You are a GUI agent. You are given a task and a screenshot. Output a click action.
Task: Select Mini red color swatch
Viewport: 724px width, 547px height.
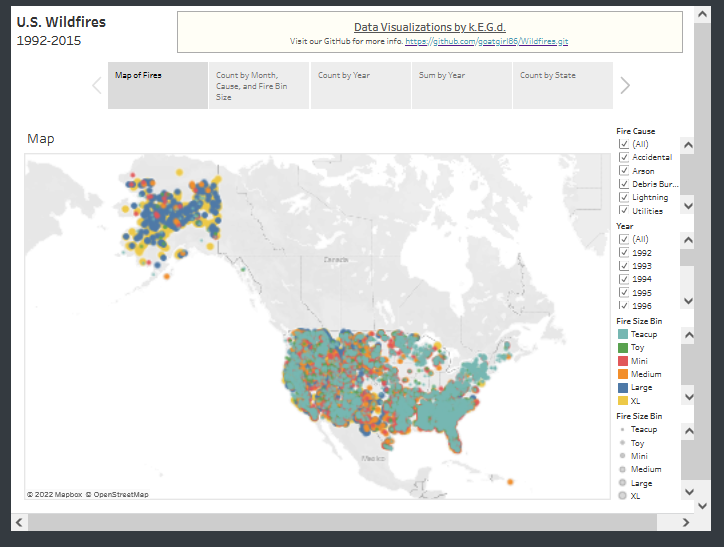pyautogui.click(x=622, y=361)
